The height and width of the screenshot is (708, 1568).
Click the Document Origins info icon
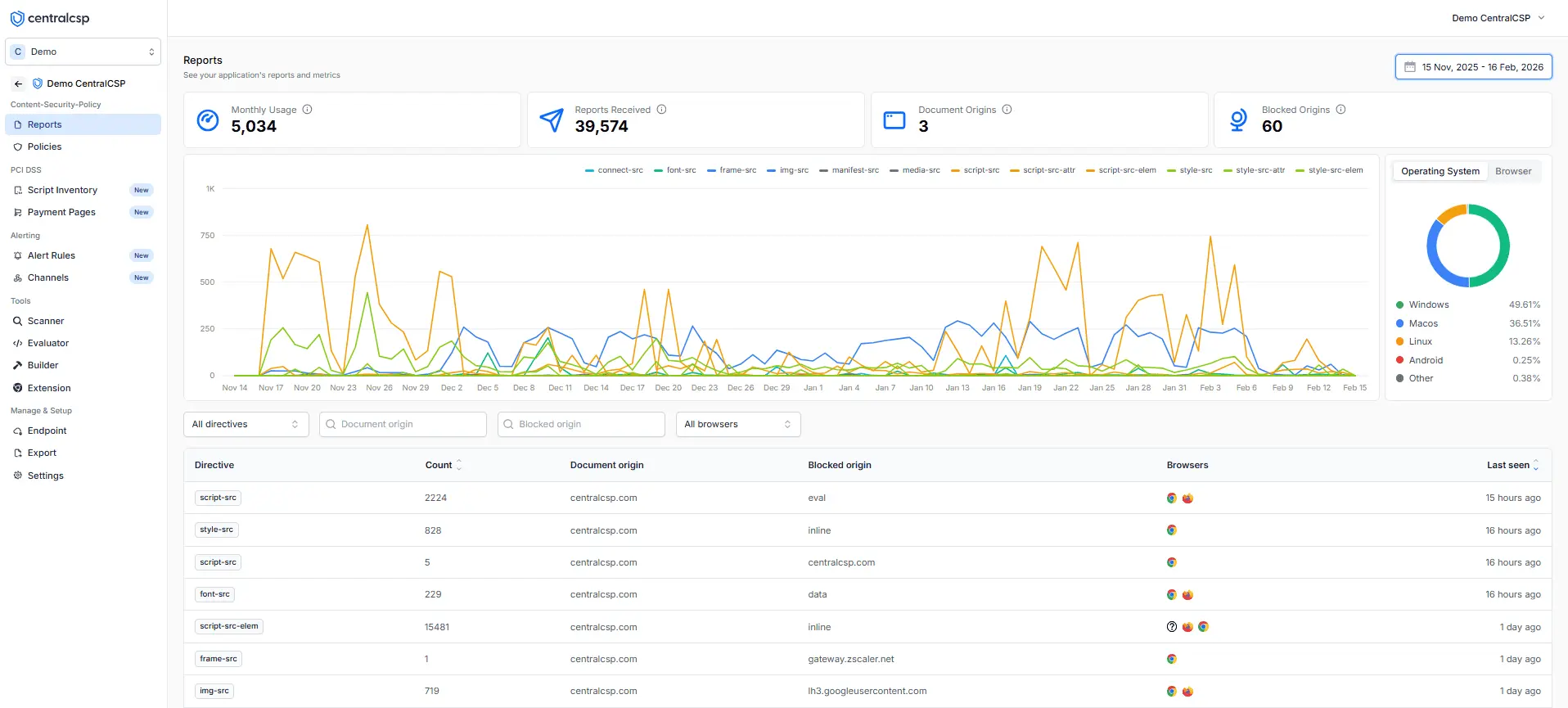1007,110
